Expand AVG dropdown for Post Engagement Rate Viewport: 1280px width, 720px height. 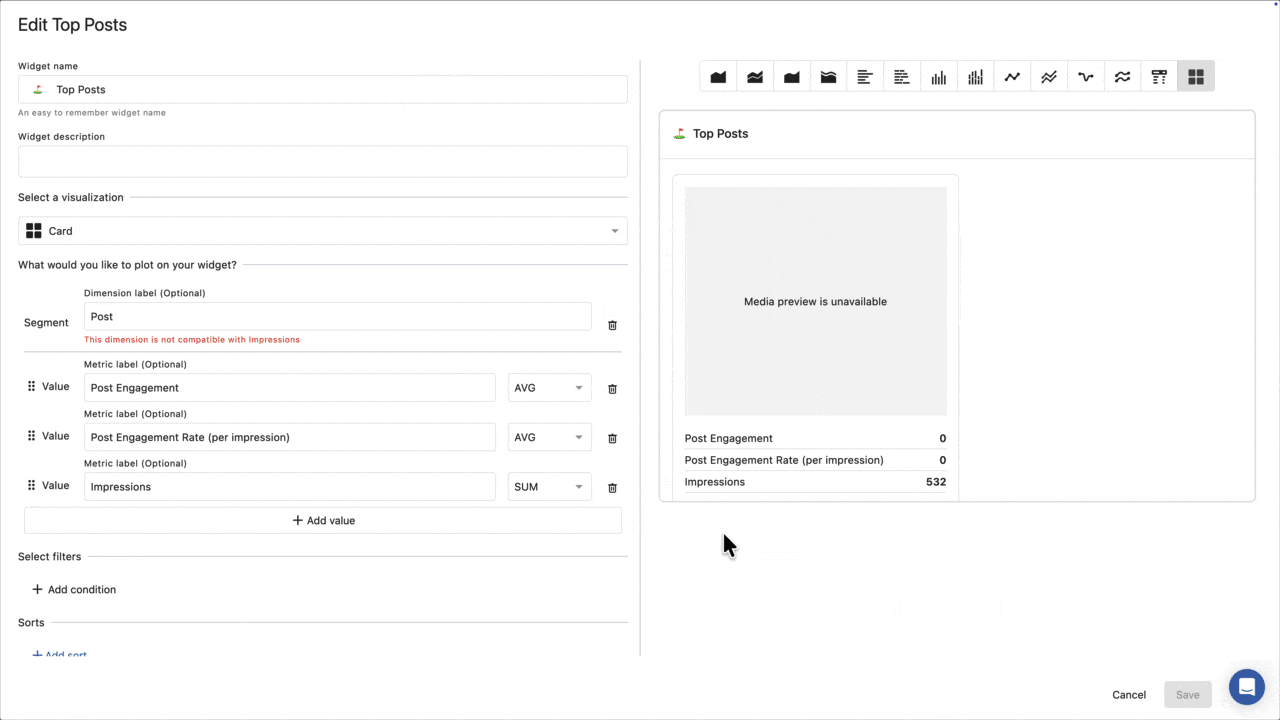point(549,437)
